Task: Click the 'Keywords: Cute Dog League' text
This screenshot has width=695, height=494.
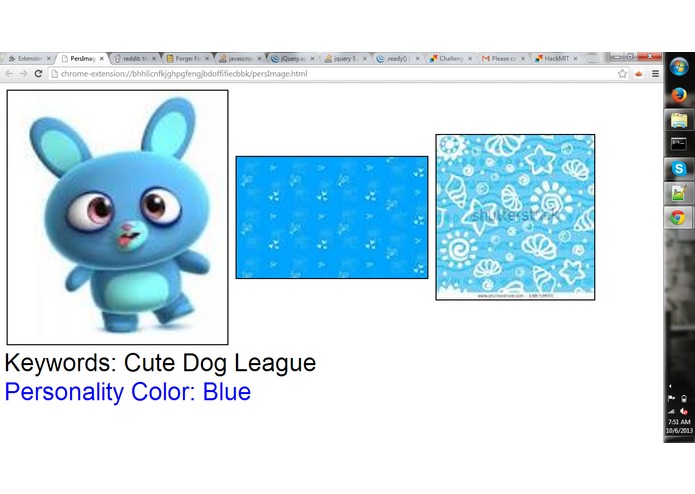Action: [160, 363]
